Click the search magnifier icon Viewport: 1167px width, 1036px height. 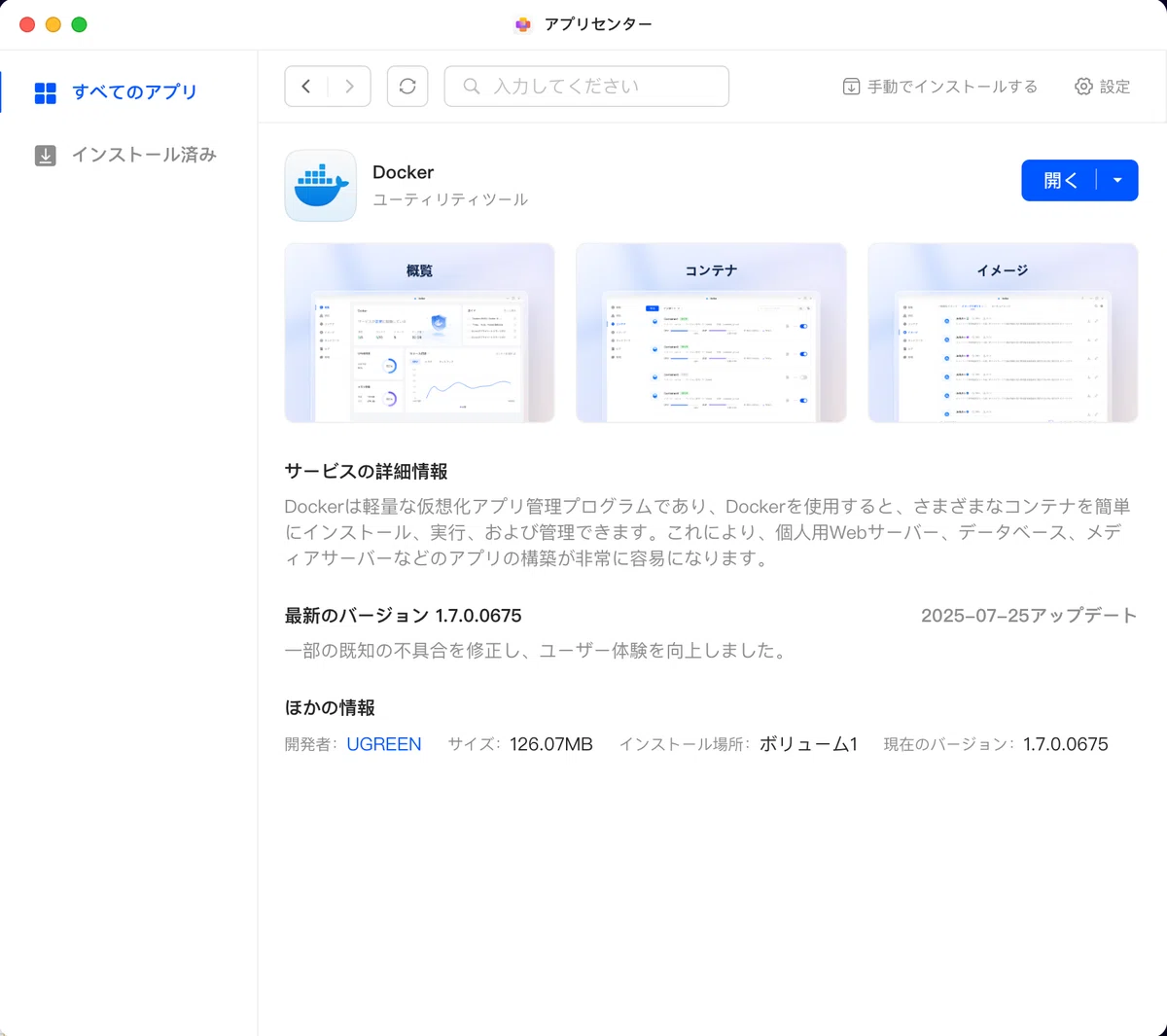[472, 87]
